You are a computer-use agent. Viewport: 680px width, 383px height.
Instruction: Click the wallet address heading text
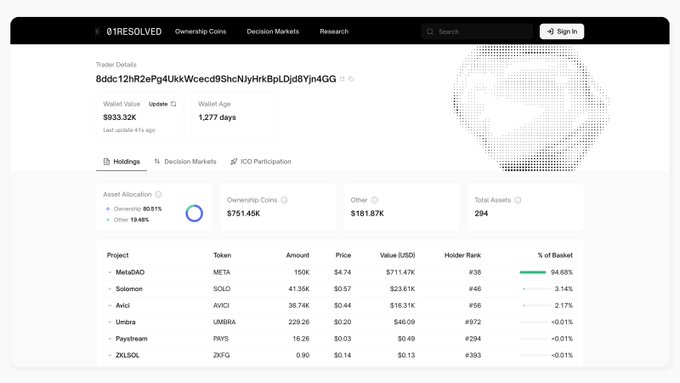click(216, 79)
